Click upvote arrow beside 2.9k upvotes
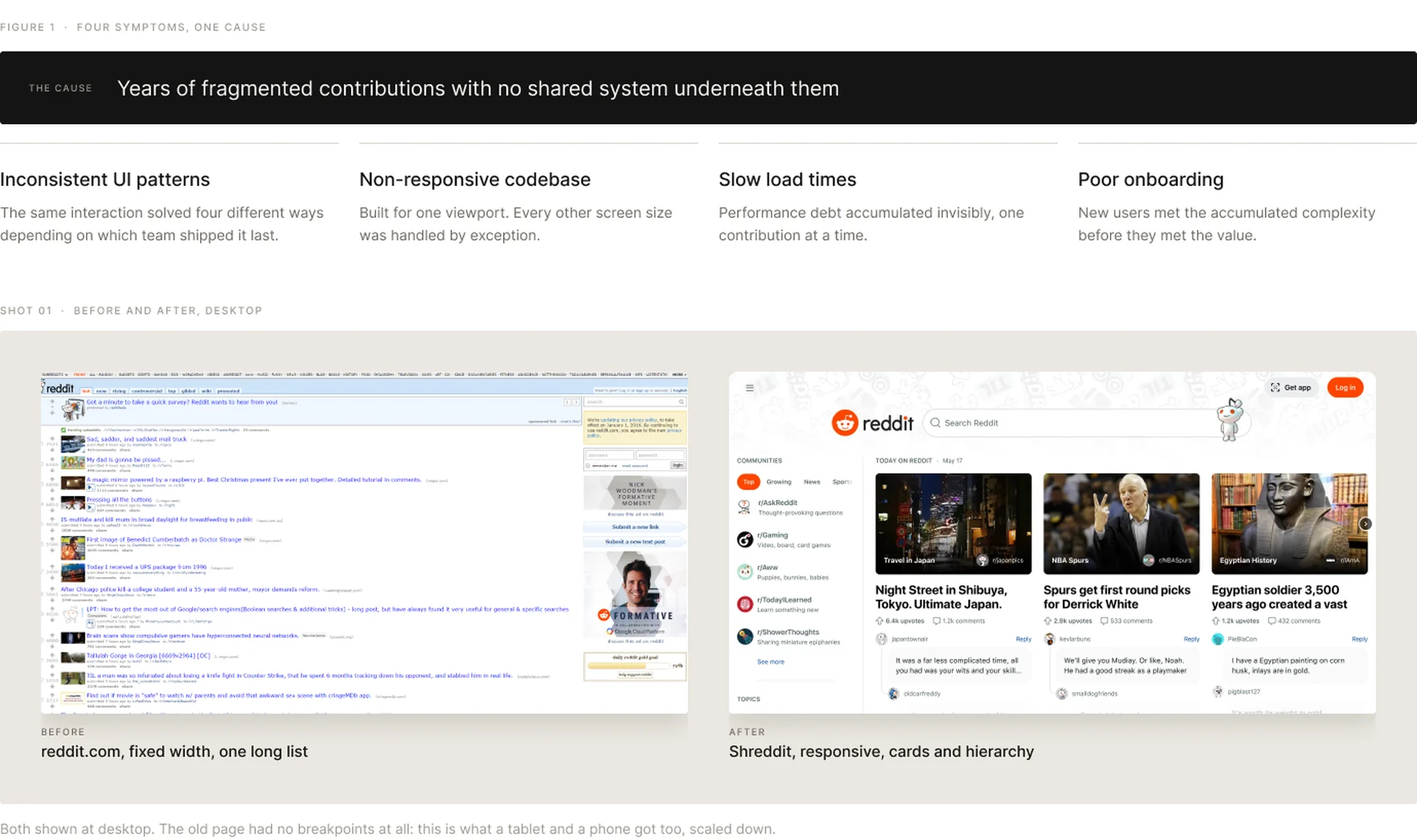 [1048, 620]
